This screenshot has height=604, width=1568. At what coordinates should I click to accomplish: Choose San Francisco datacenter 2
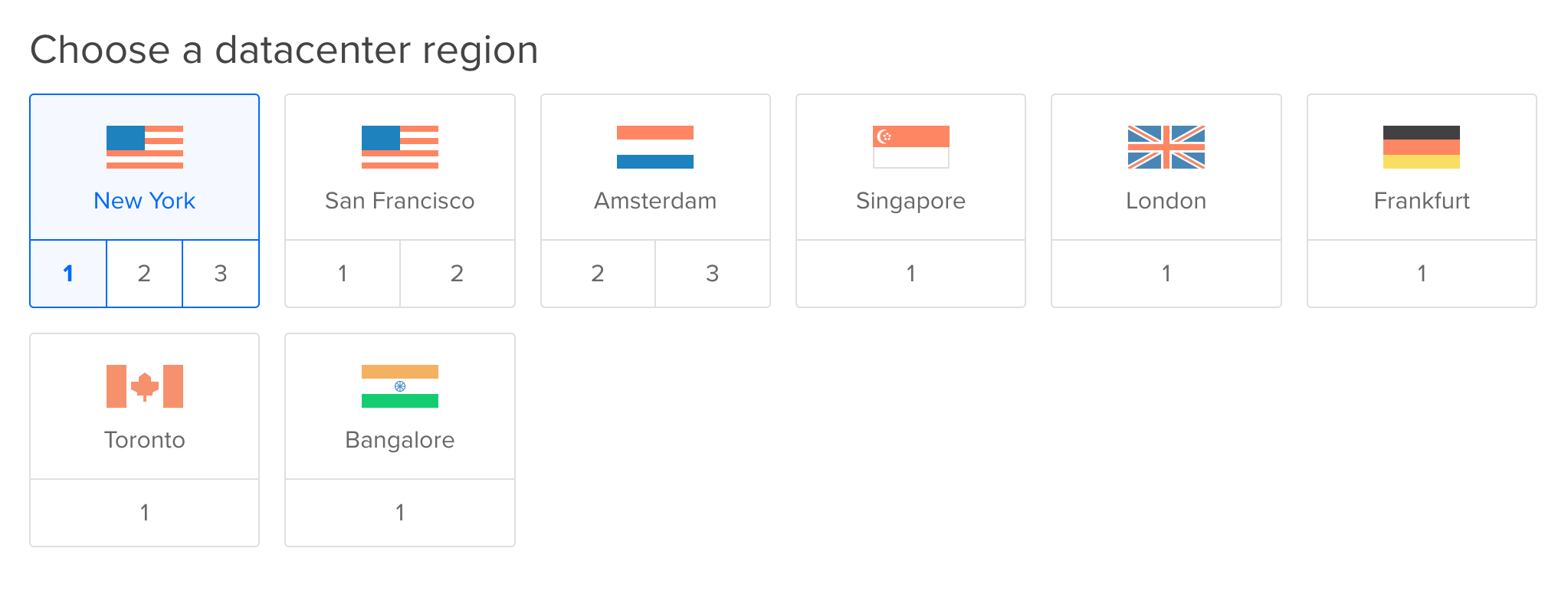click(x=457, y=274)
